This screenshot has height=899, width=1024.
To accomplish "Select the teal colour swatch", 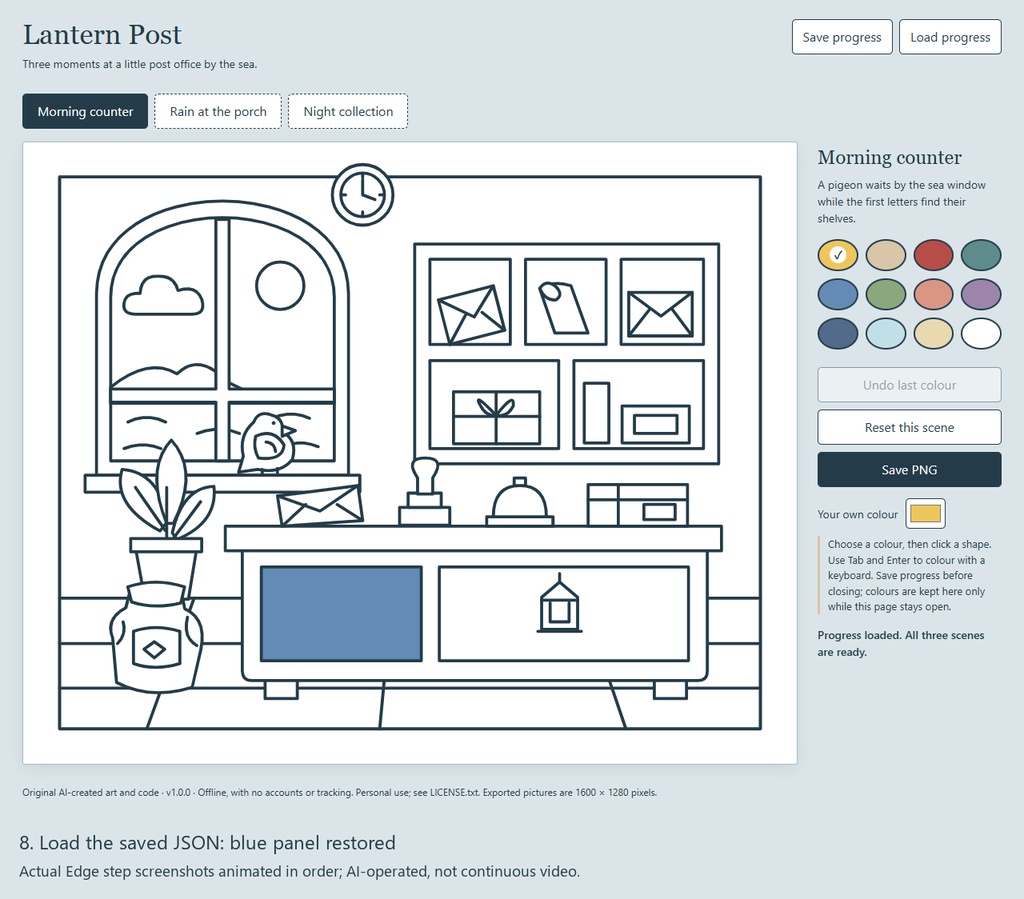I will coord(981,255).
